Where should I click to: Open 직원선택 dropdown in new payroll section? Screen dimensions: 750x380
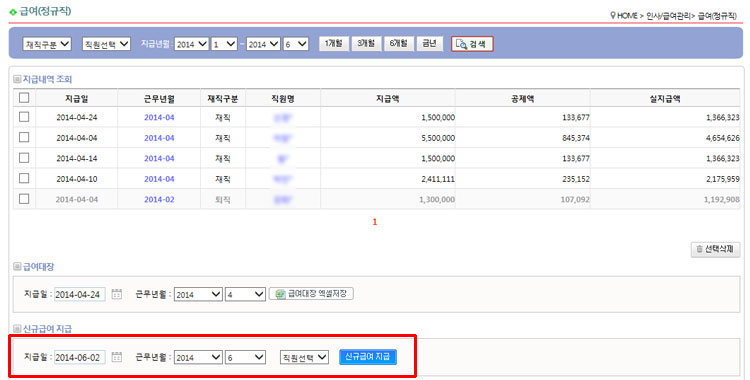[304, 358]
